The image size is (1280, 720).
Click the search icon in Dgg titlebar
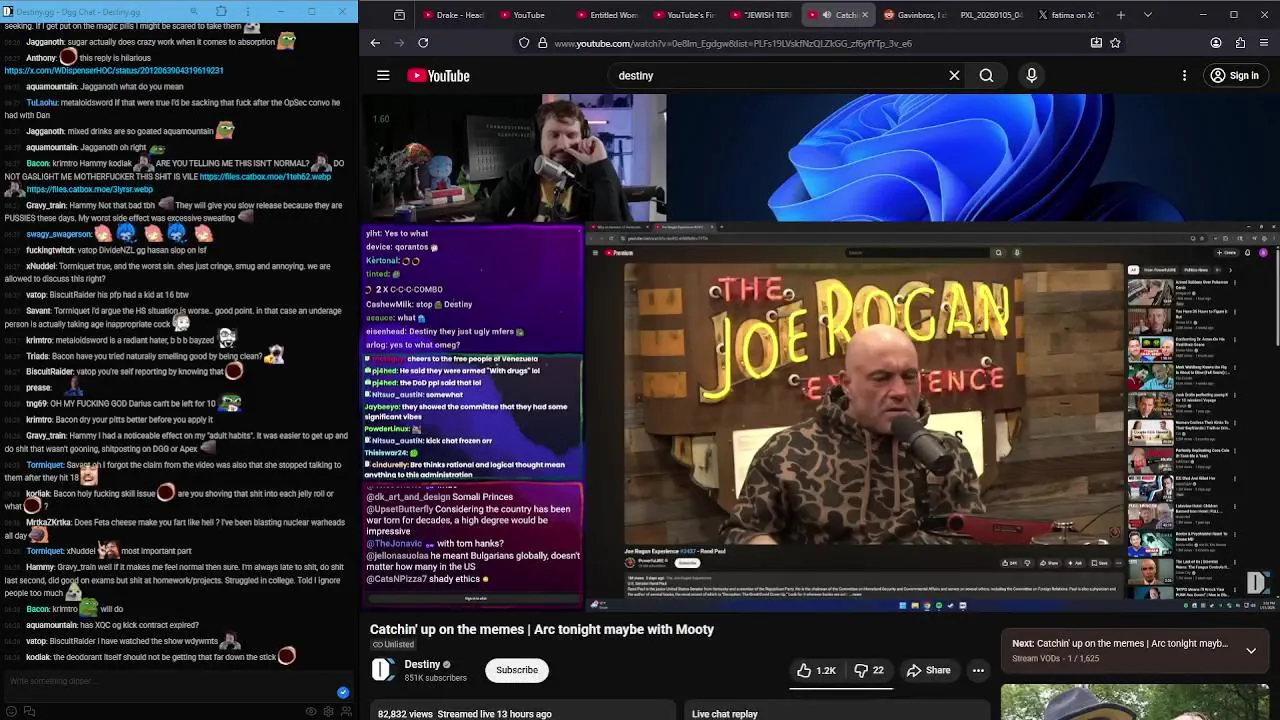[x=196, y=12]
